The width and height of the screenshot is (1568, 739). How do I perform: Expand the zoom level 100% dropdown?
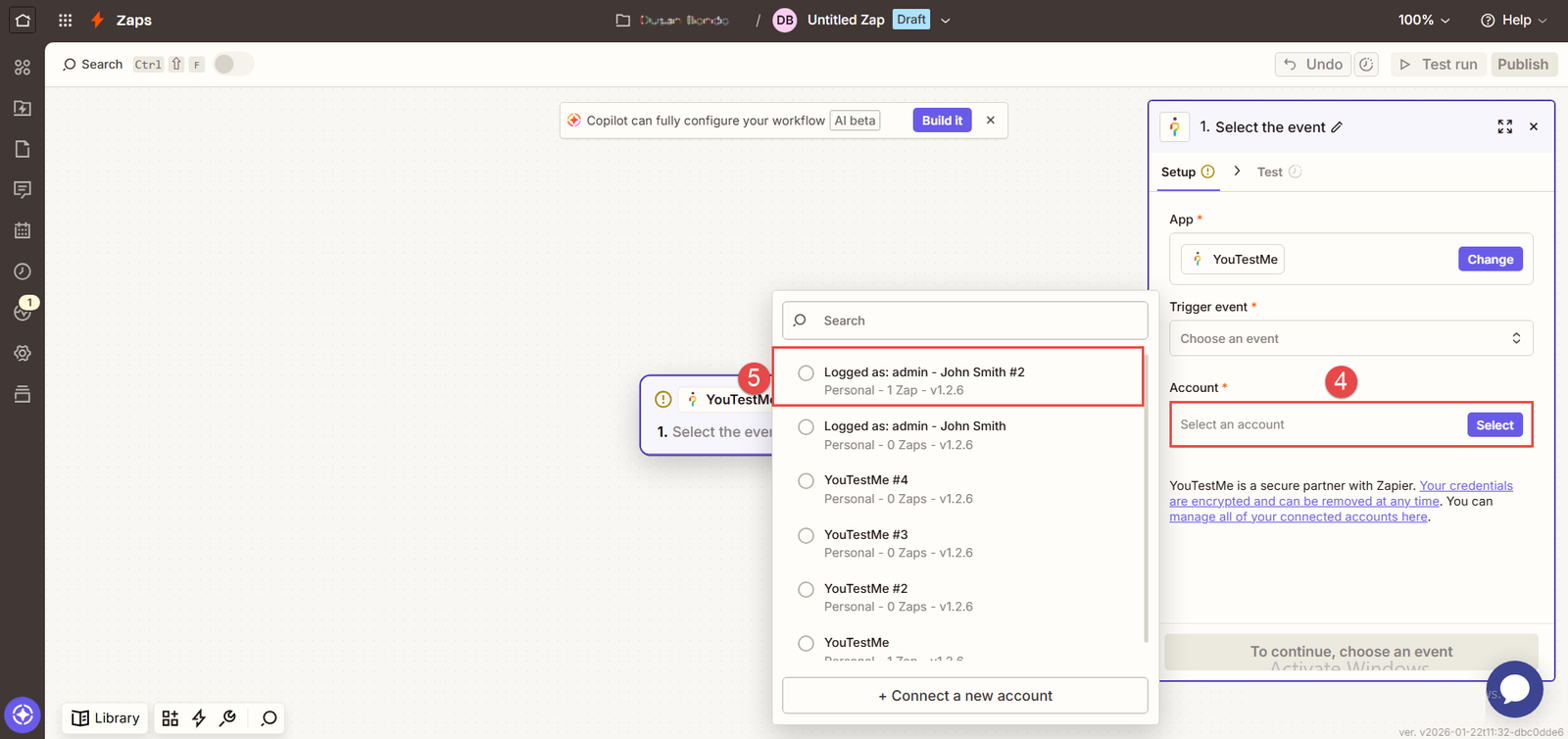pos(1423,20)
